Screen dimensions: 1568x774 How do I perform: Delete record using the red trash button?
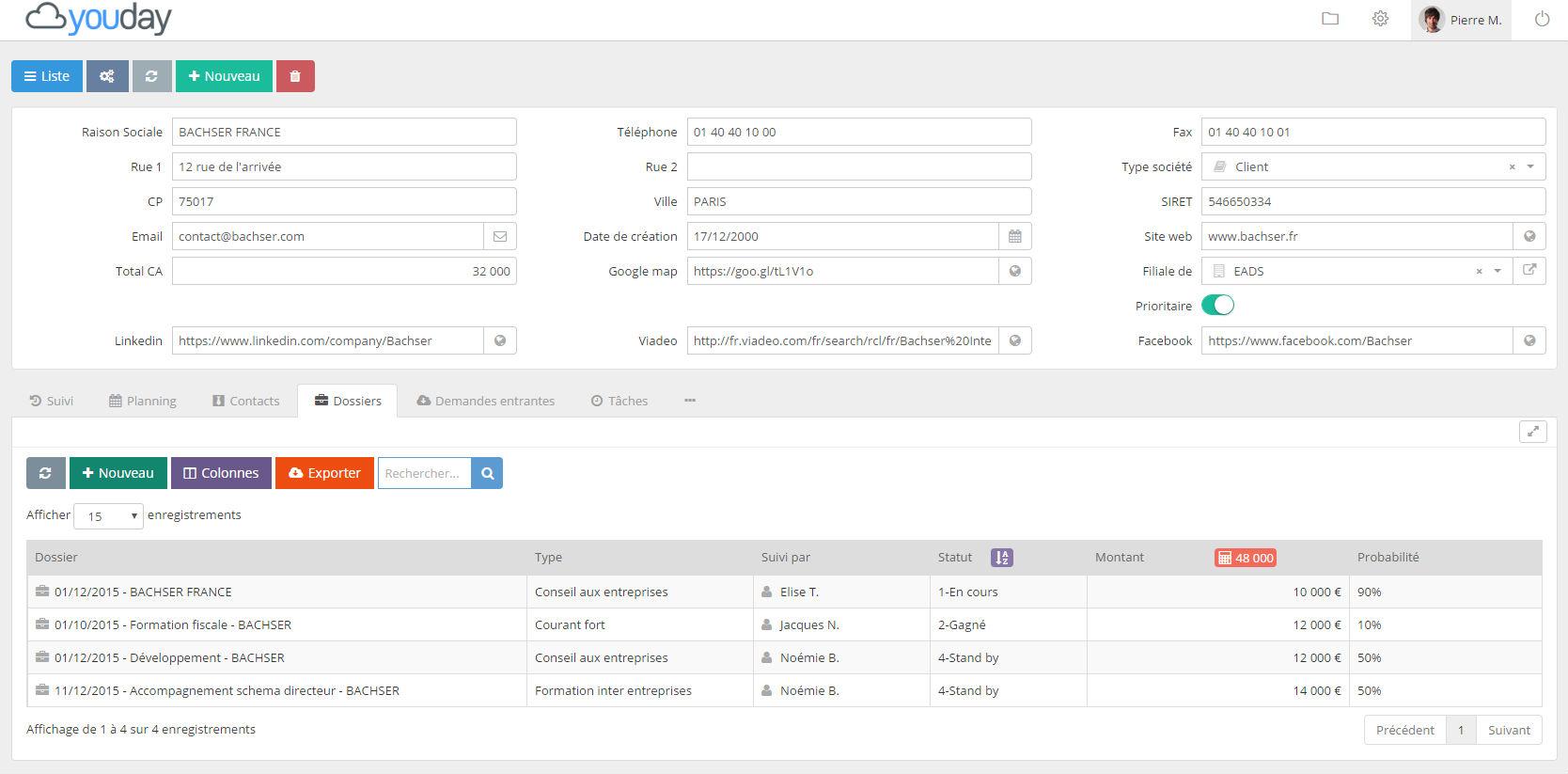pos(295,76)
